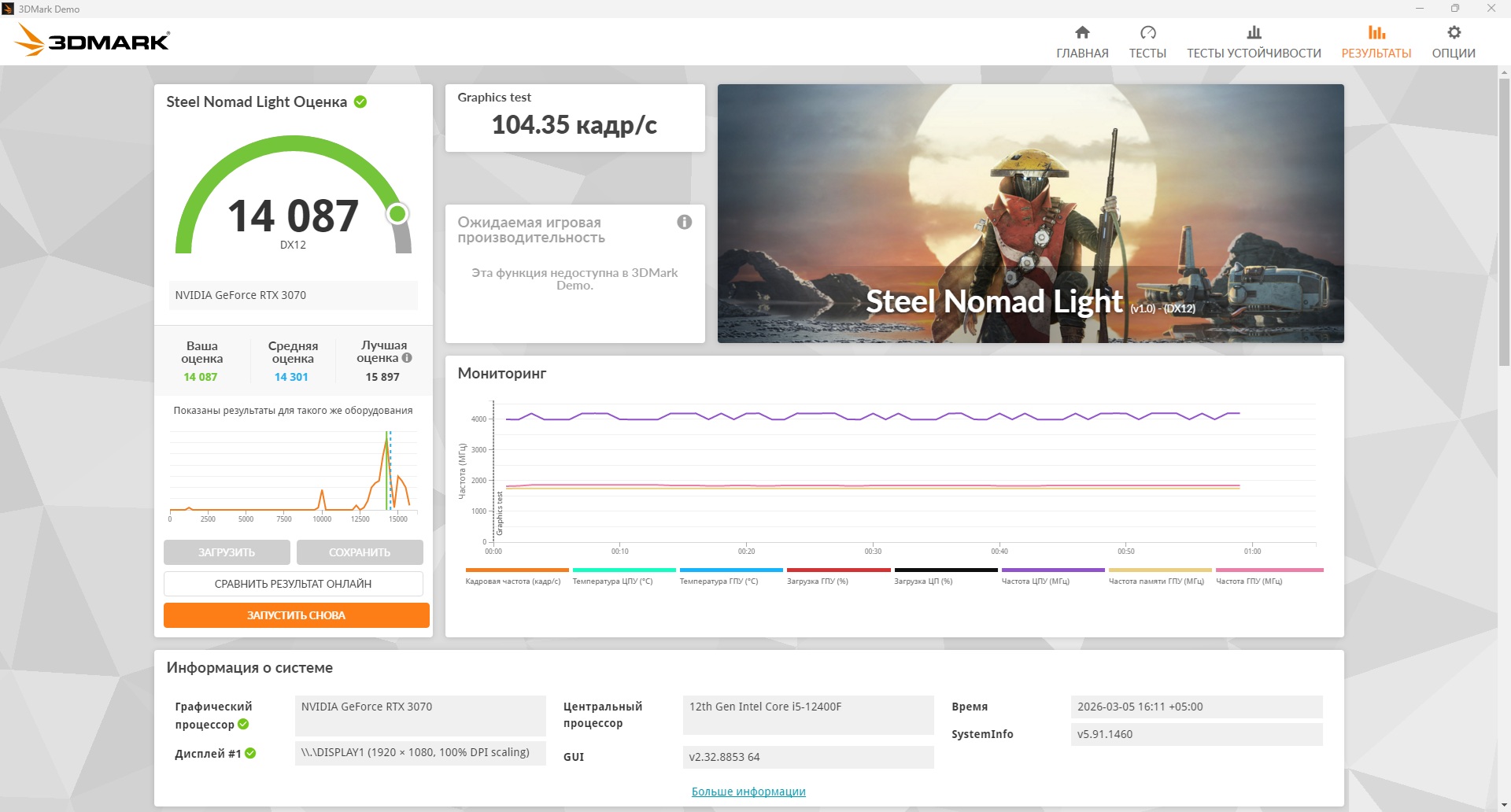The image size is (1511, 812).
Task: Click green check next to Дисплей #1
Action: 250,753
